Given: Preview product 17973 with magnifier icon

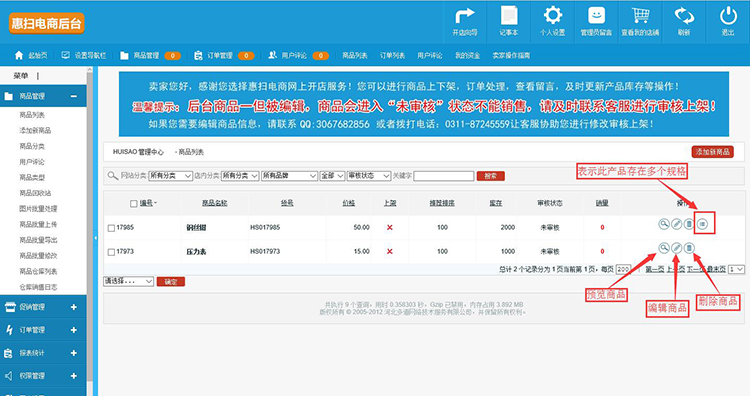Looking at the screenshot, I should (x=663, y=248).
